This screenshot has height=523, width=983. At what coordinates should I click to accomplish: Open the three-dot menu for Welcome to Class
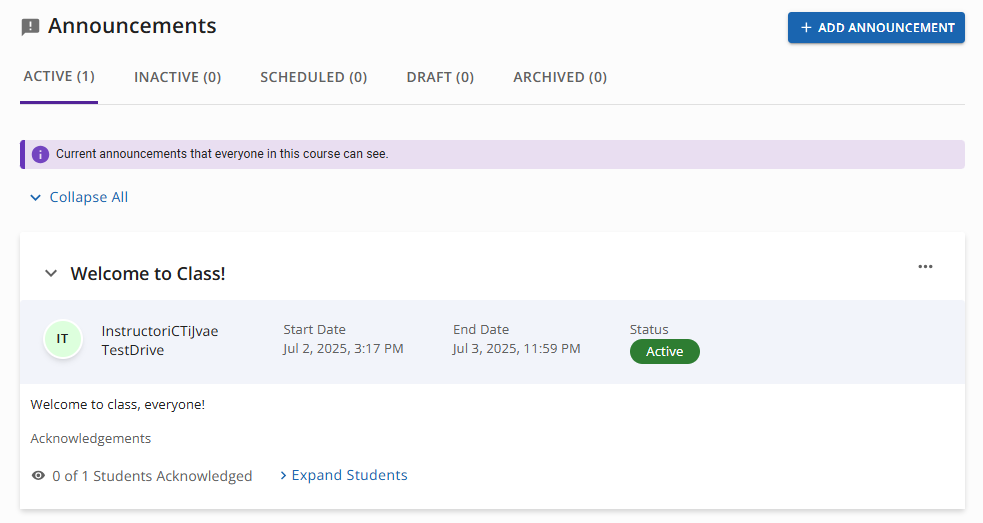point(925,267)
